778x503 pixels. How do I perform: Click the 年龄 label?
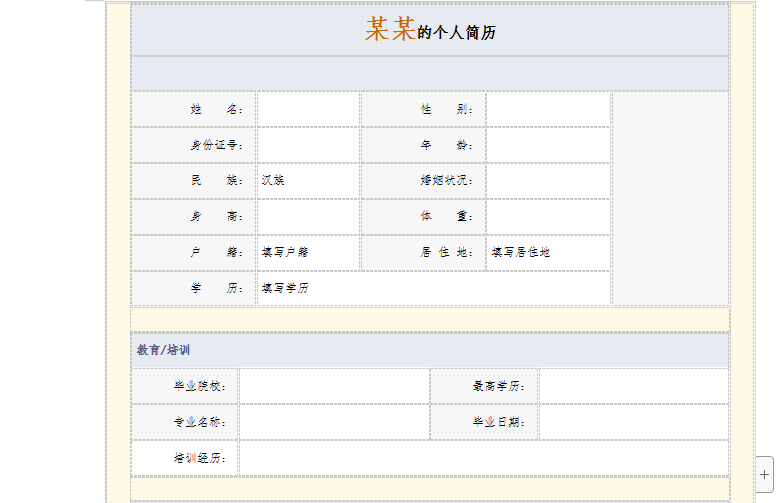coord(447,145)
